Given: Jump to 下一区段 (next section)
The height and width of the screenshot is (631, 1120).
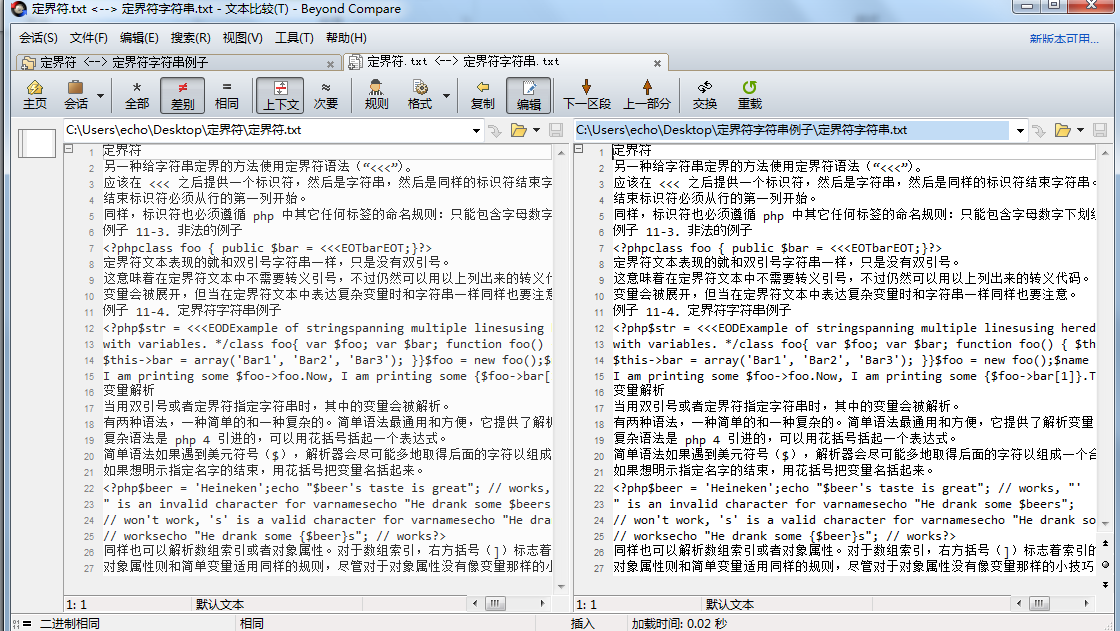Looking at the screenshot, I should 586,94.
